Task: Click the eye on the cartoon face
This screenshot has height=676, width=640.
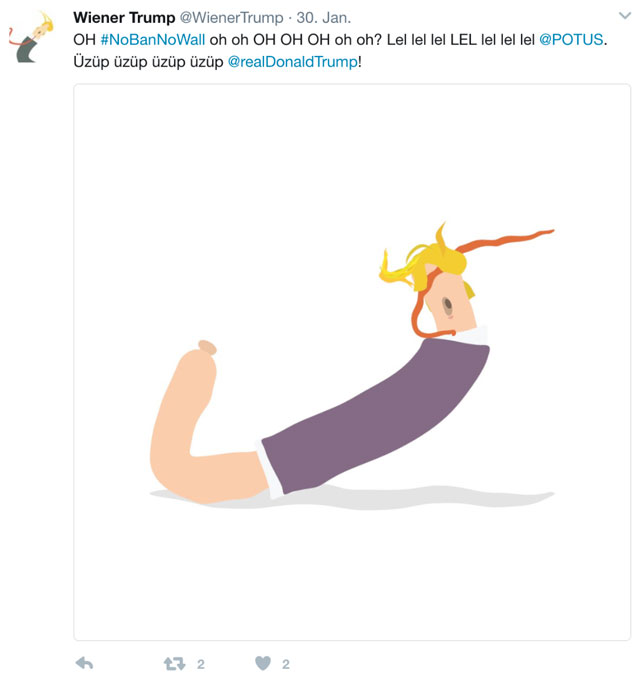Action: pos(447,304)
